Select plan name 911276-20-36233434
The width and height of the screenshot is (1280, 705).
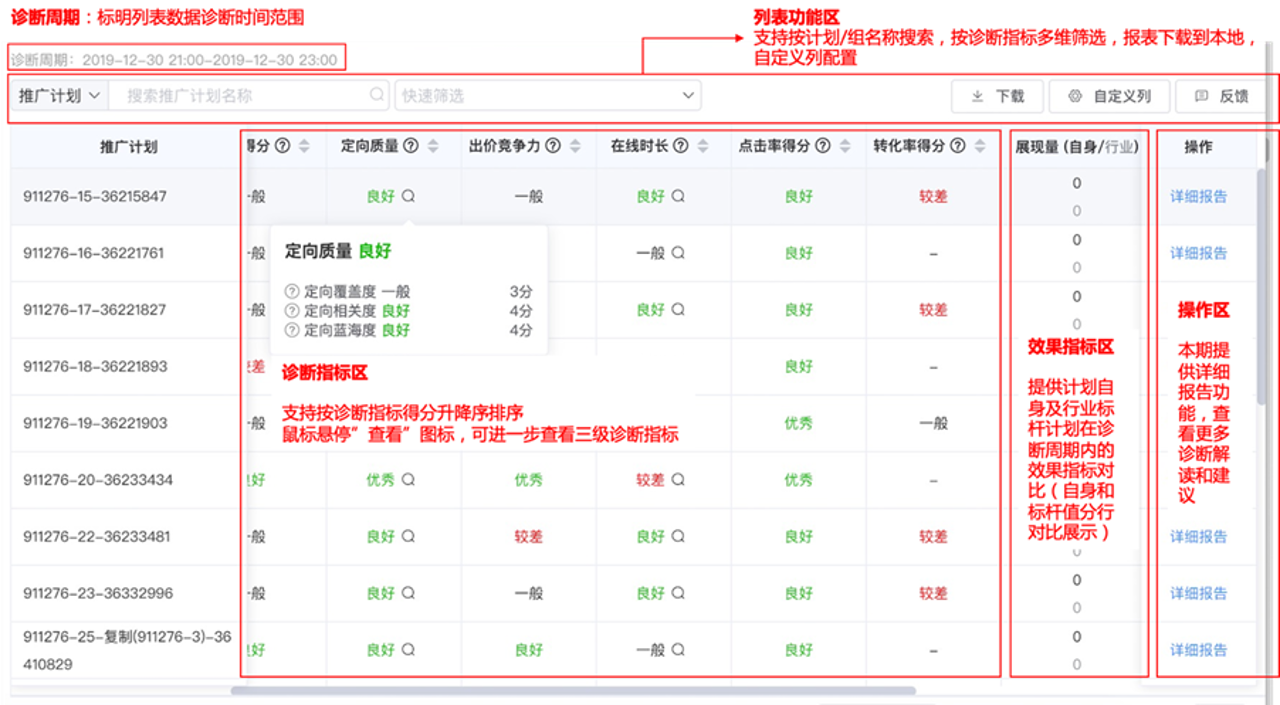[98, 480]
